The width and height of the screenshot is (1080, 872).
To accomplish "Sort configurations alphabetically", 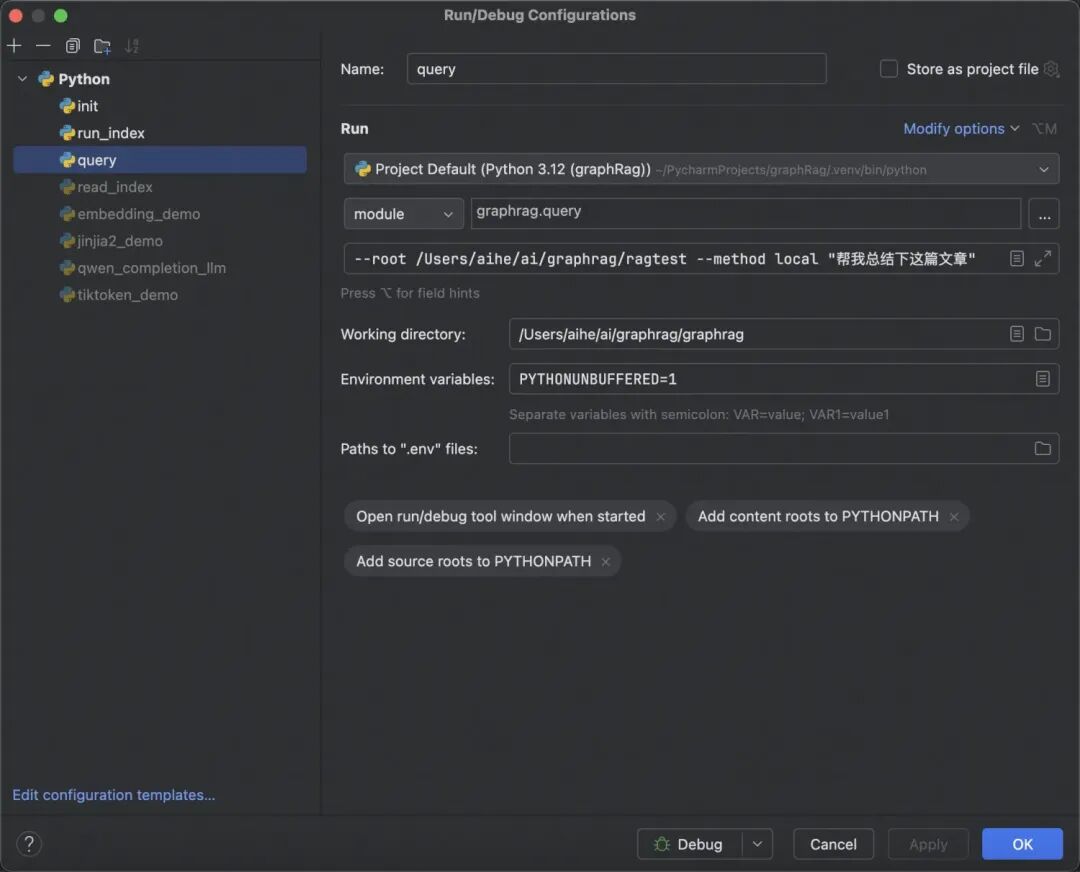I will coord(132,46).
